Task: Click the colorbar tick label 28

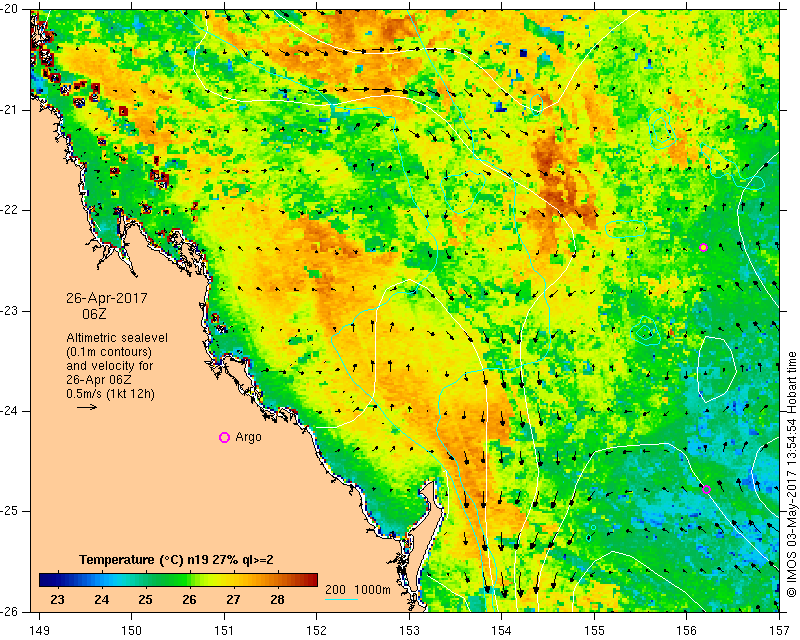Action: (x=277, y=600)
